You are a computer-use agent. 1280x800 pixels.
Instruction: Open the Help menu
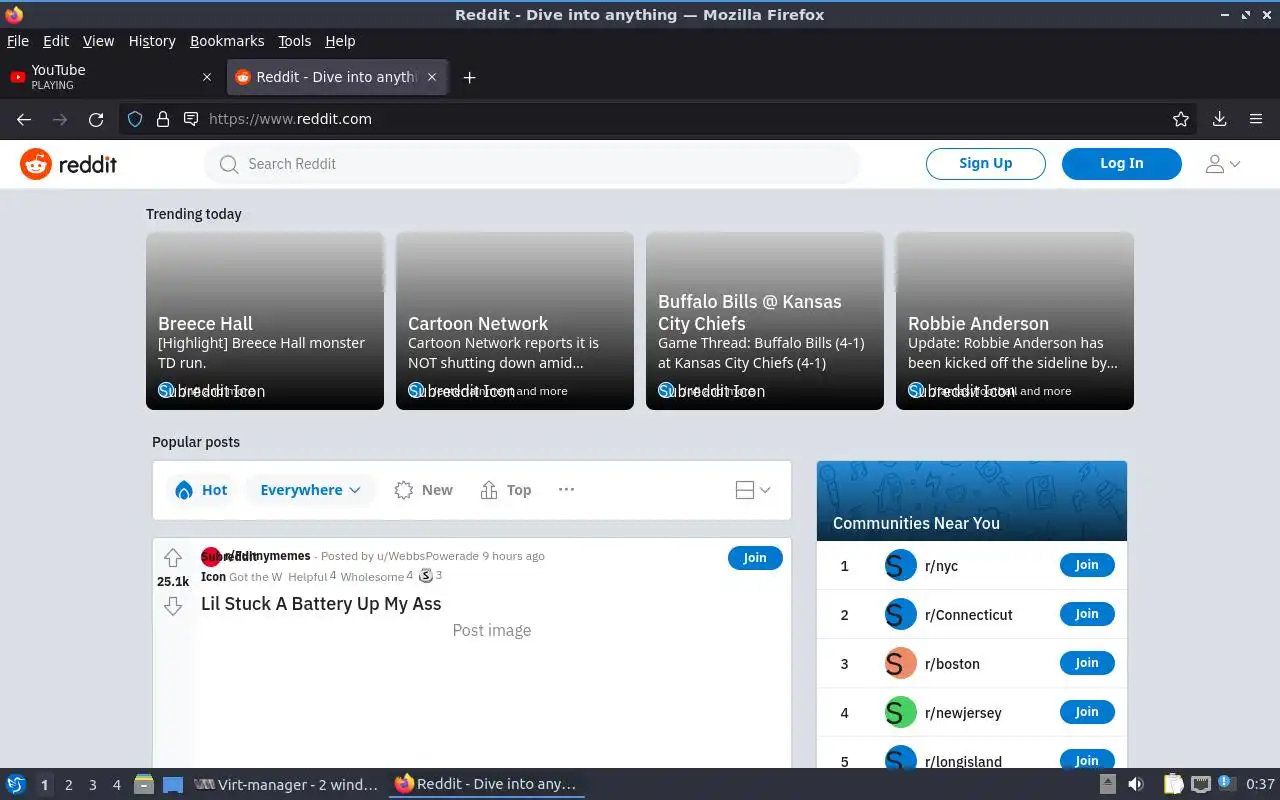point(340,41)
